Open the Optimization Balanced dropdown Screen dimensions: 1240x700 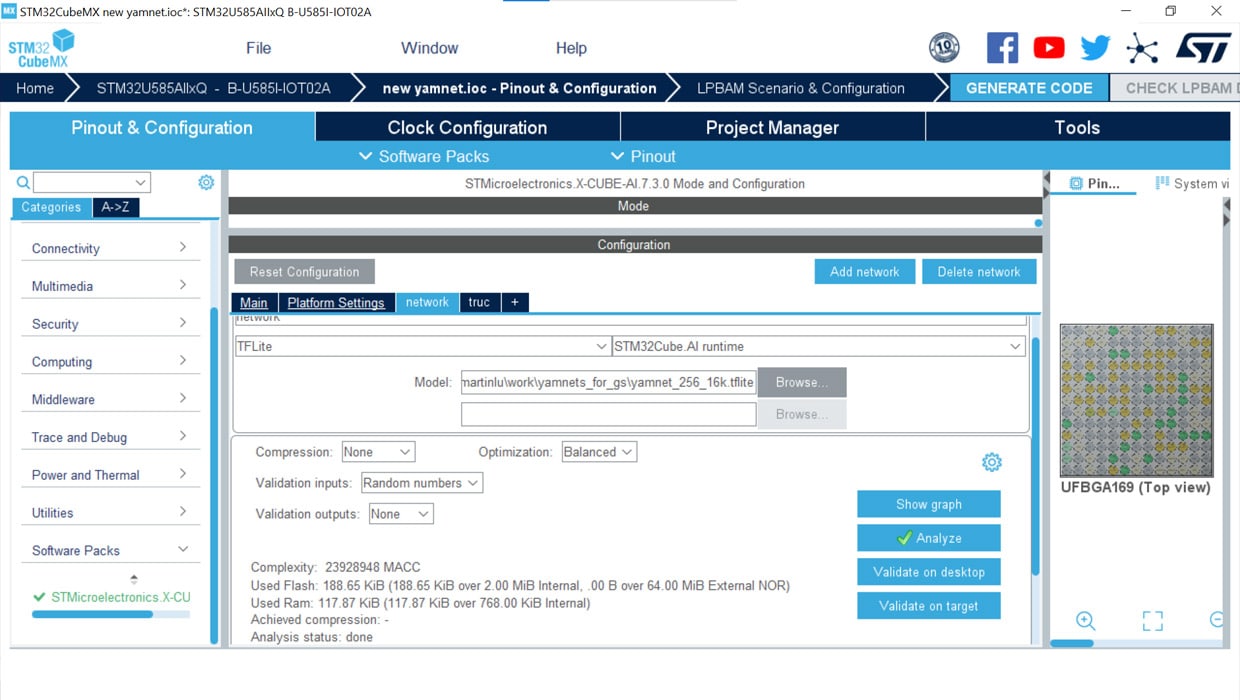[598, 452]
